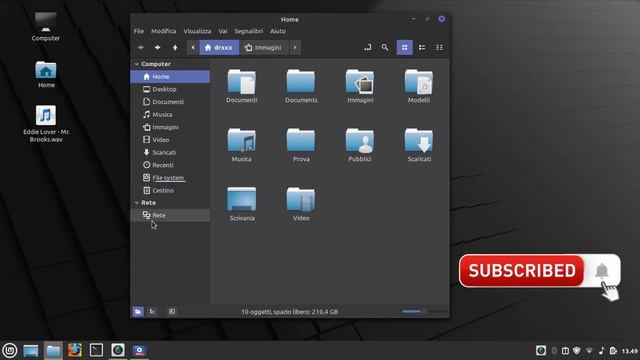The width and height of the screenshot is (640, 360).
Task: Click the subscription bell icon
Action: point(602,271)
